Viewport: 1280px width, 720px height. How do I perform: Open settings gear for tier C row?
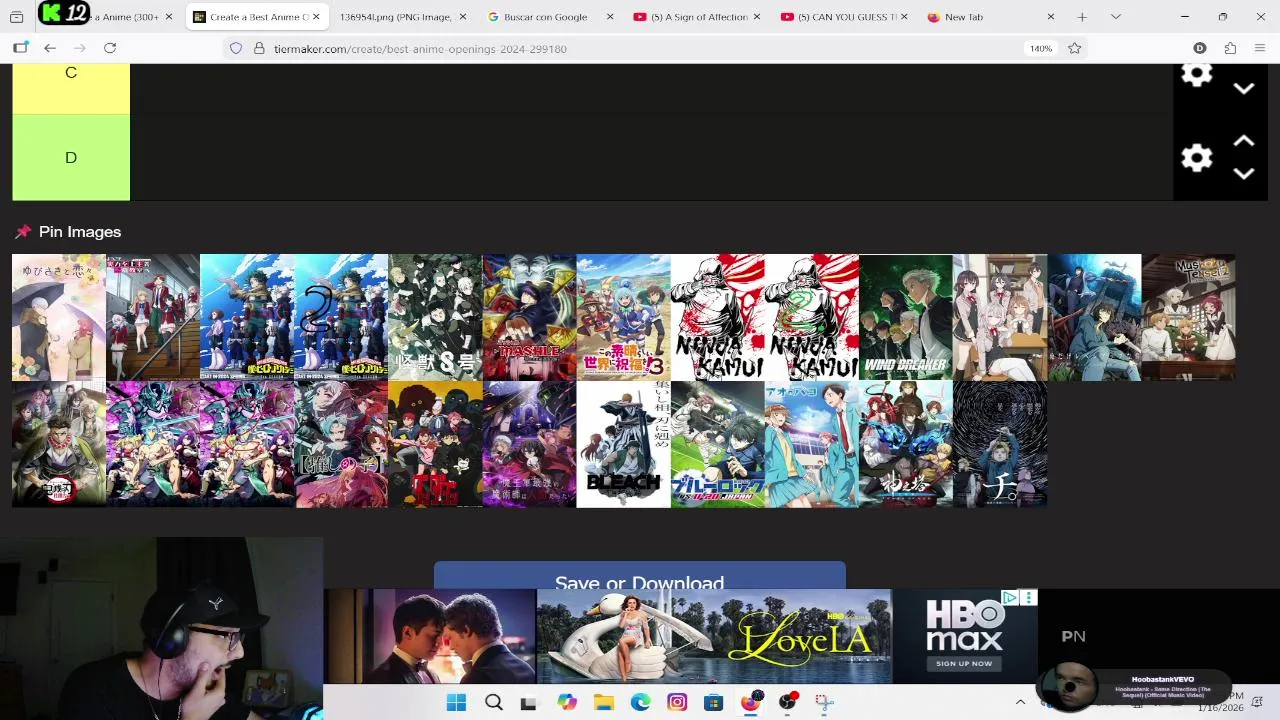pyautogui.click(x=1197, y=75)
